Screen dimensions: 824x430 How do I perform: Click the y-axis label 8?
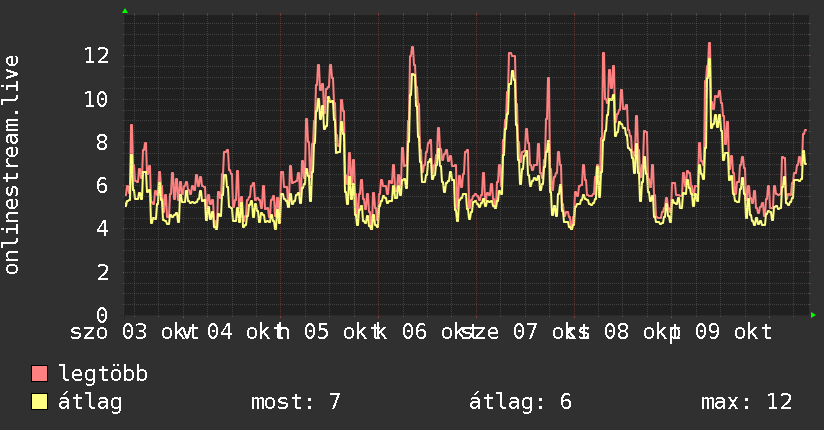102,142
